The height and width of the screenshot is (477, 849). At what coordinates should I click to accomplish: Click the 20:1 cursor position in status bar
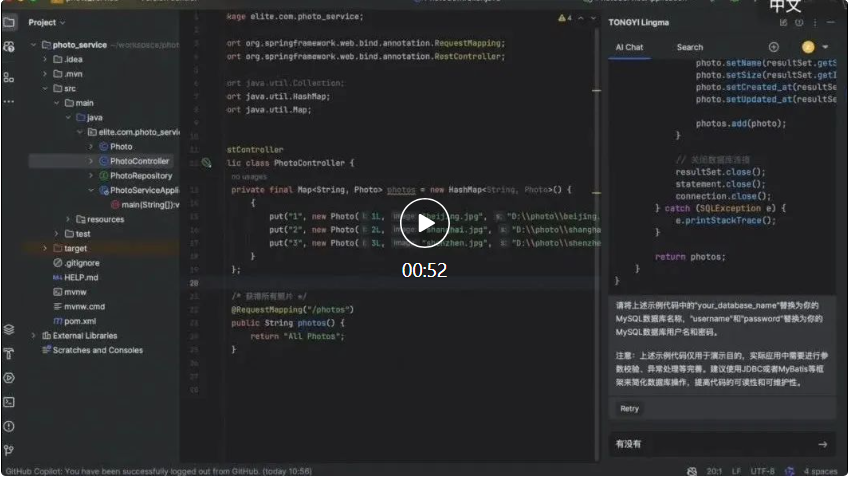tap(714, 472)
